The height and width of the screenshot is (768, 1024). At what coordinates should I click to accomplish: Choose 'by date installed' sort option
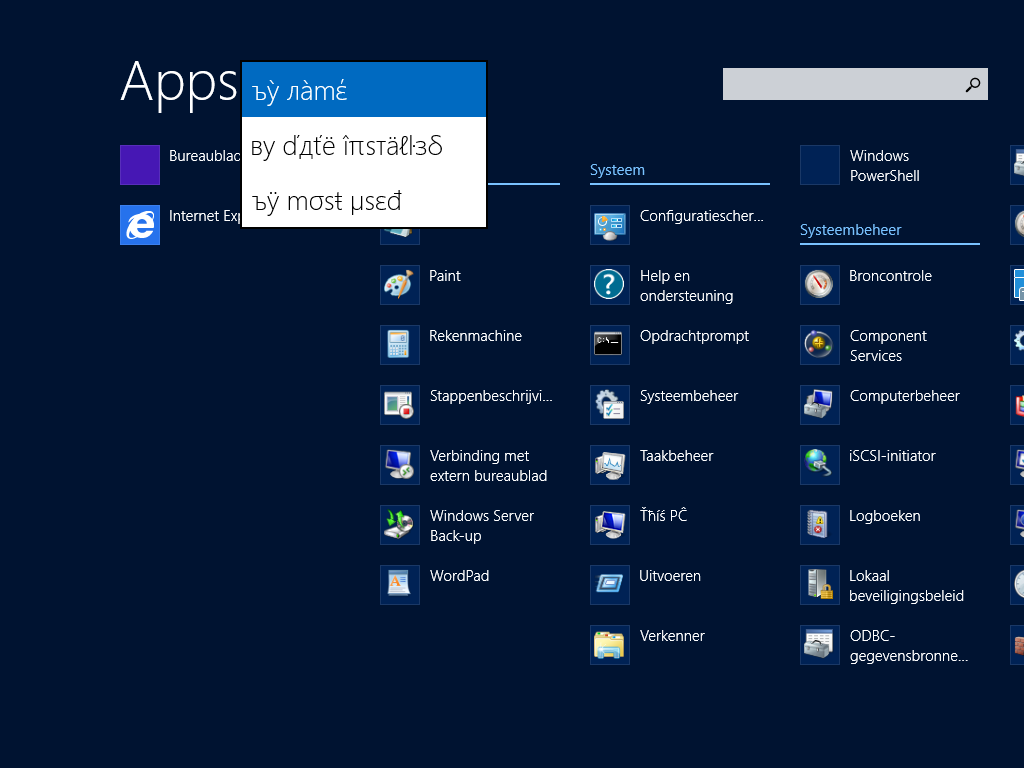point(364,146)
